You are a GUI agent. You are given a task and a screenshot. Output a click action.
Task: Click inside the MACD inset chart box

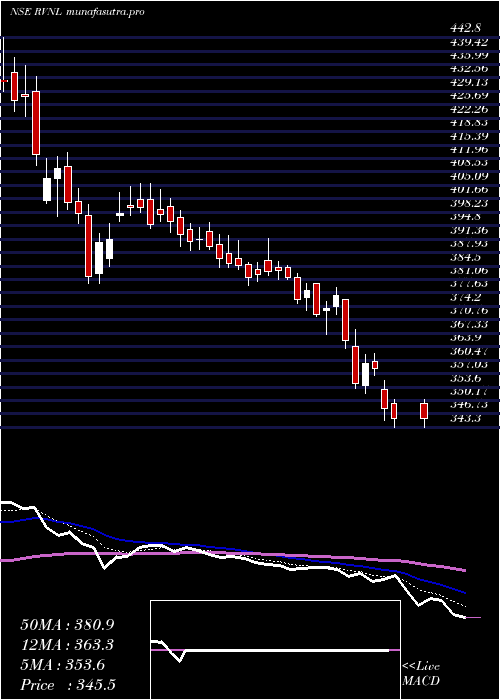tap(275, 650)
